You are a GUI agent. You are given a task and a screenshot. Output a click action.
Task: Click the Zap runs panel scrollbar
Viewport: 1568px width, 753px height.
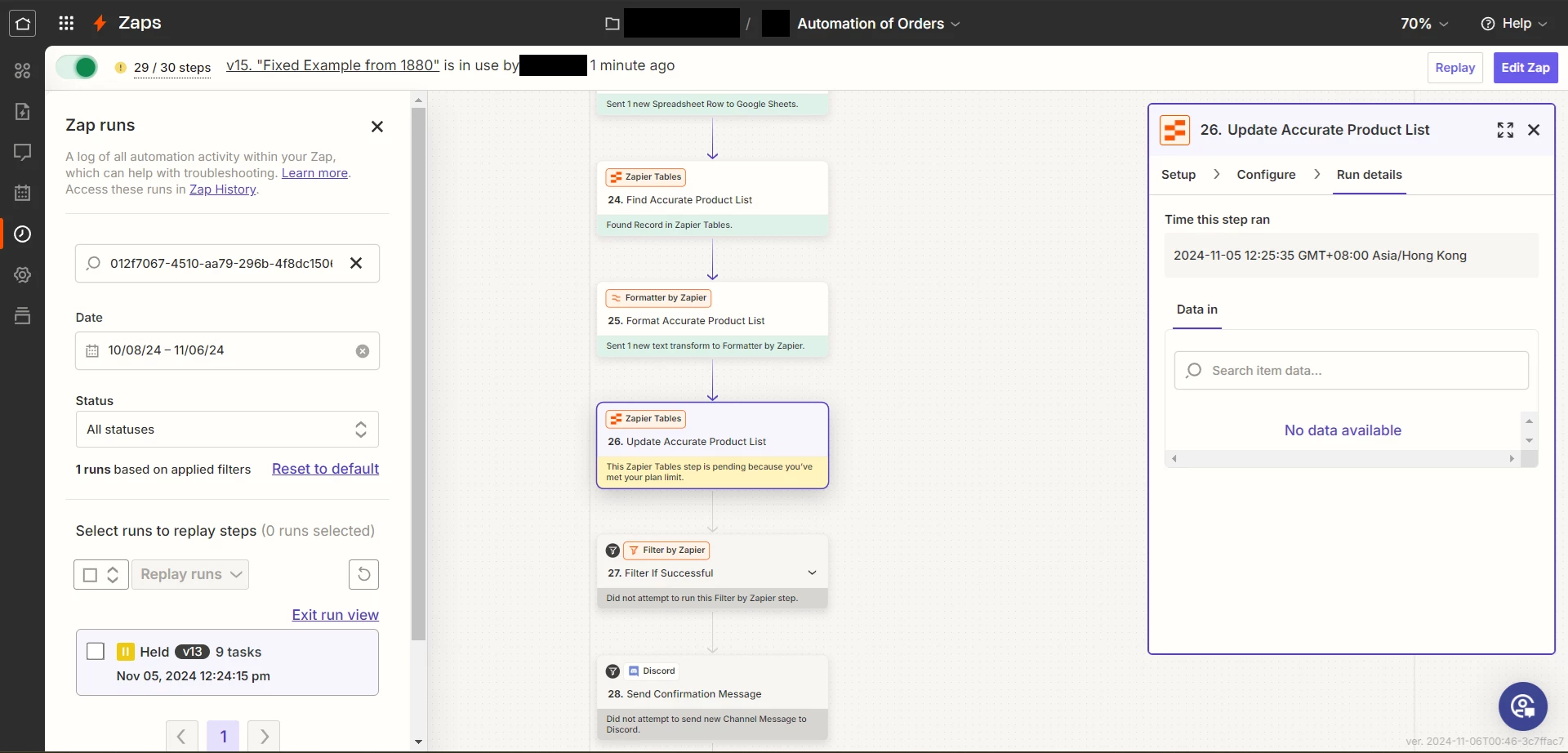click(419, 374)
